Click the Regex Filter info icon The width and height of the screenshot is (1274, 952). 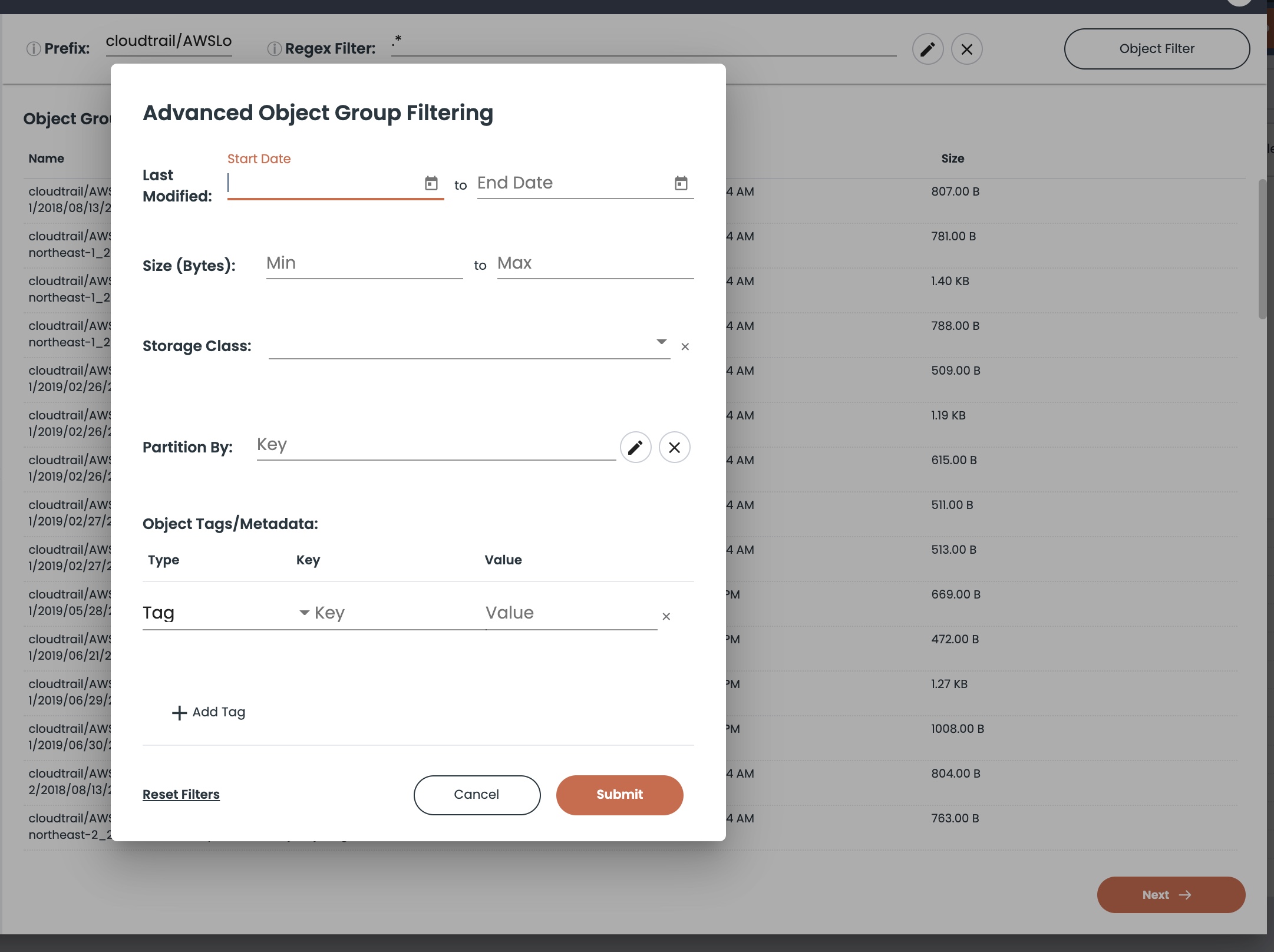pyautogui.click(x=274, y=48)
